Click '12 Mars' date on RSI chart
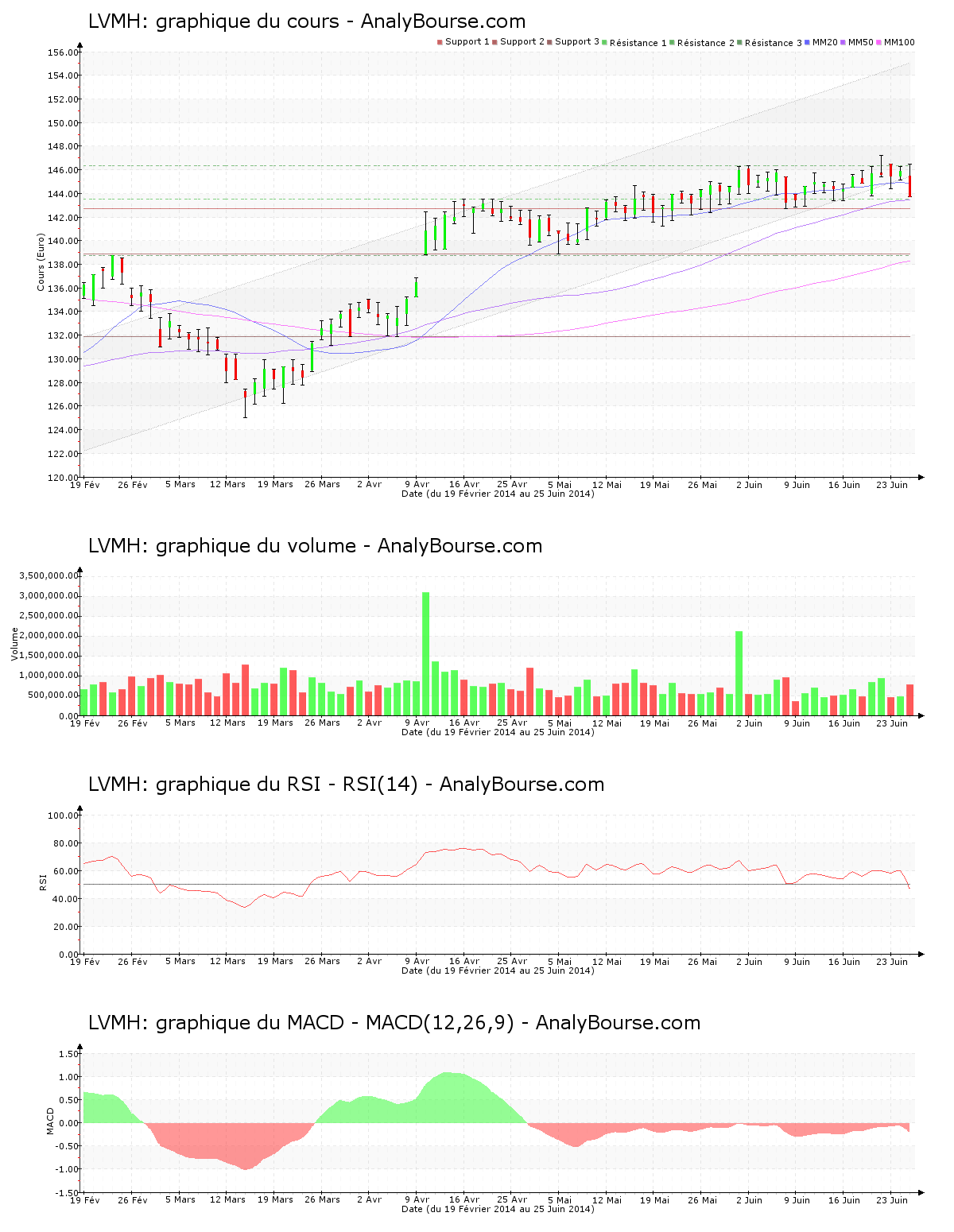This screenshot has width=954, height=1232. [227, 961]
